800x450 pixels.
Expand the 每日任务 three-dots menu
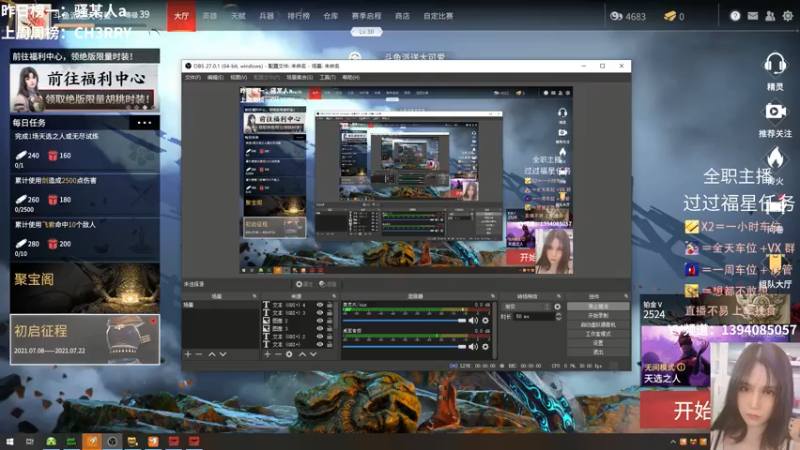click(144, 122)
